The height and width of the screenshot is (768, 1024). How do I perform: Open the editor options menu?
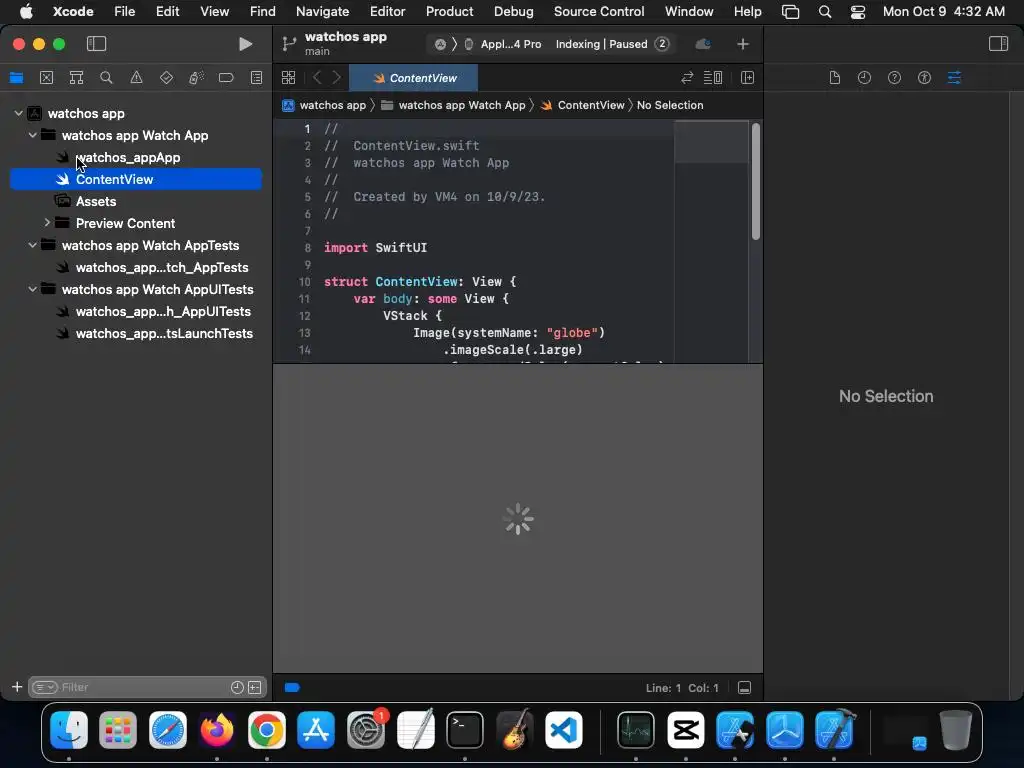click(x=712, y=78)
